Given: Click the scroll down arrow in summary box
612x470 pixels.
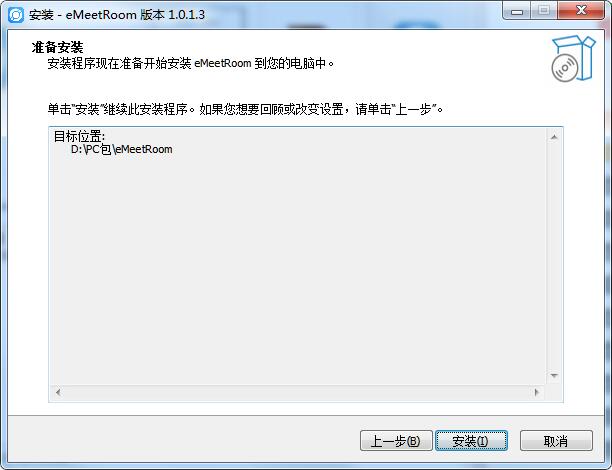Looking at the screenshot, I should [x=554, y=376].
